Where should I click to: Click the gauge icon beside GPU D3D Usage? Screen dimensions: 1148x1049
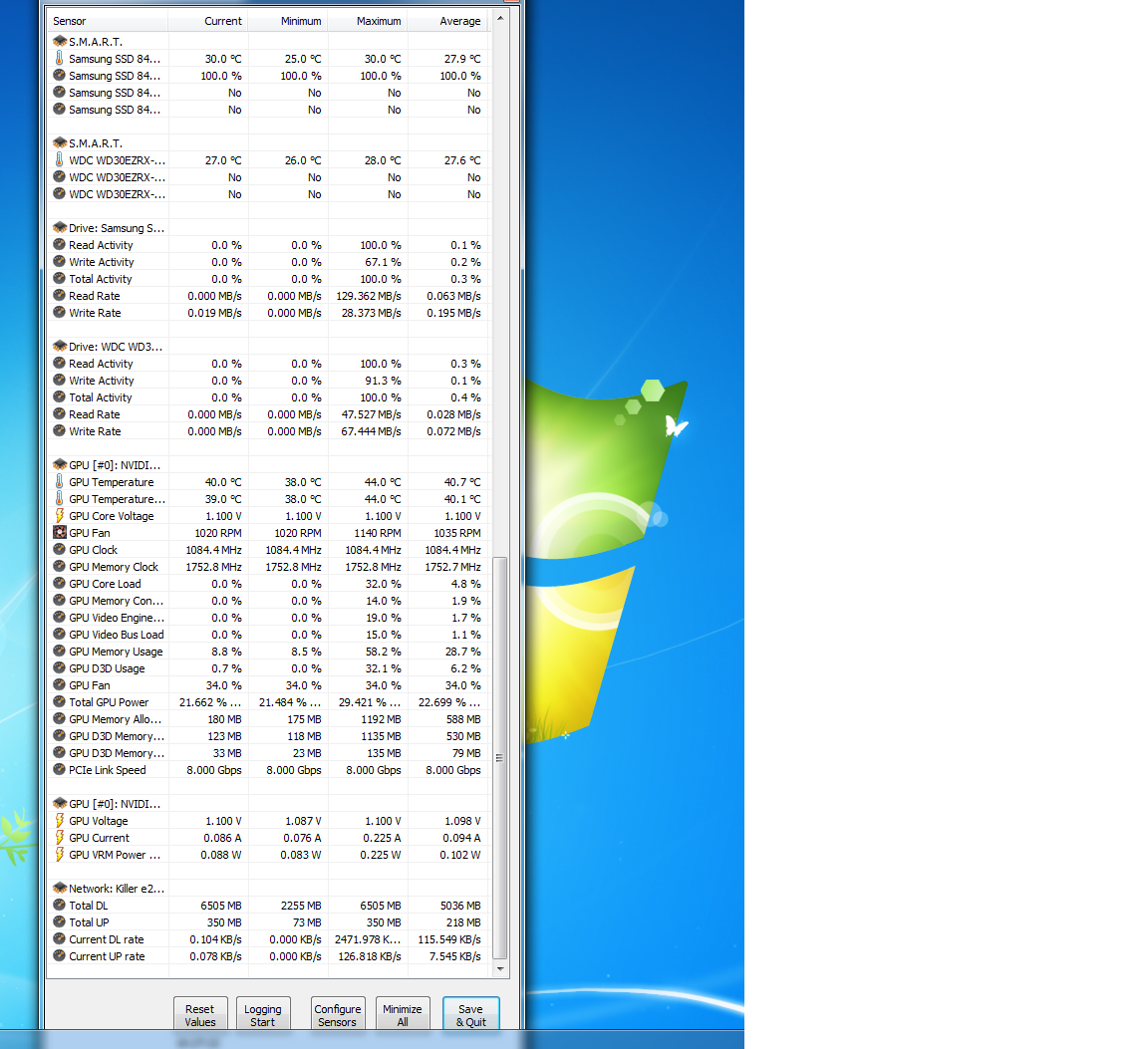point(60,667)
